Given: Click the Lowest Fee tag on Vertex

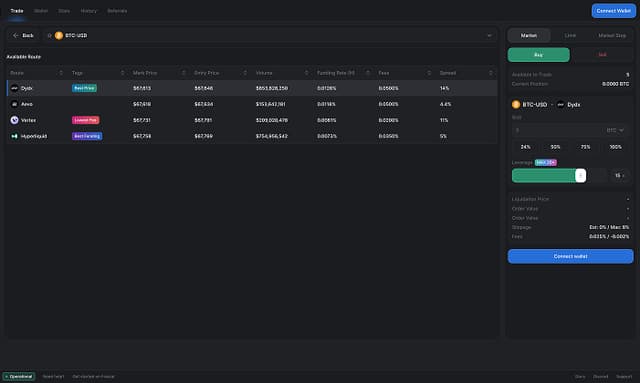Looking at the screenshot, I should 85,120.
